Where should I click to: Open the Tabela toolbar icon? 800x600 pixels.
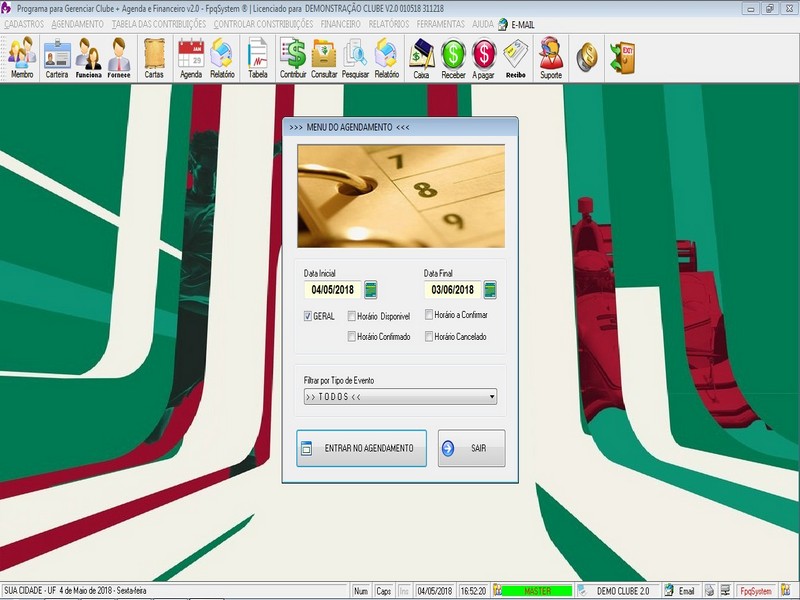tap(257, 58)
